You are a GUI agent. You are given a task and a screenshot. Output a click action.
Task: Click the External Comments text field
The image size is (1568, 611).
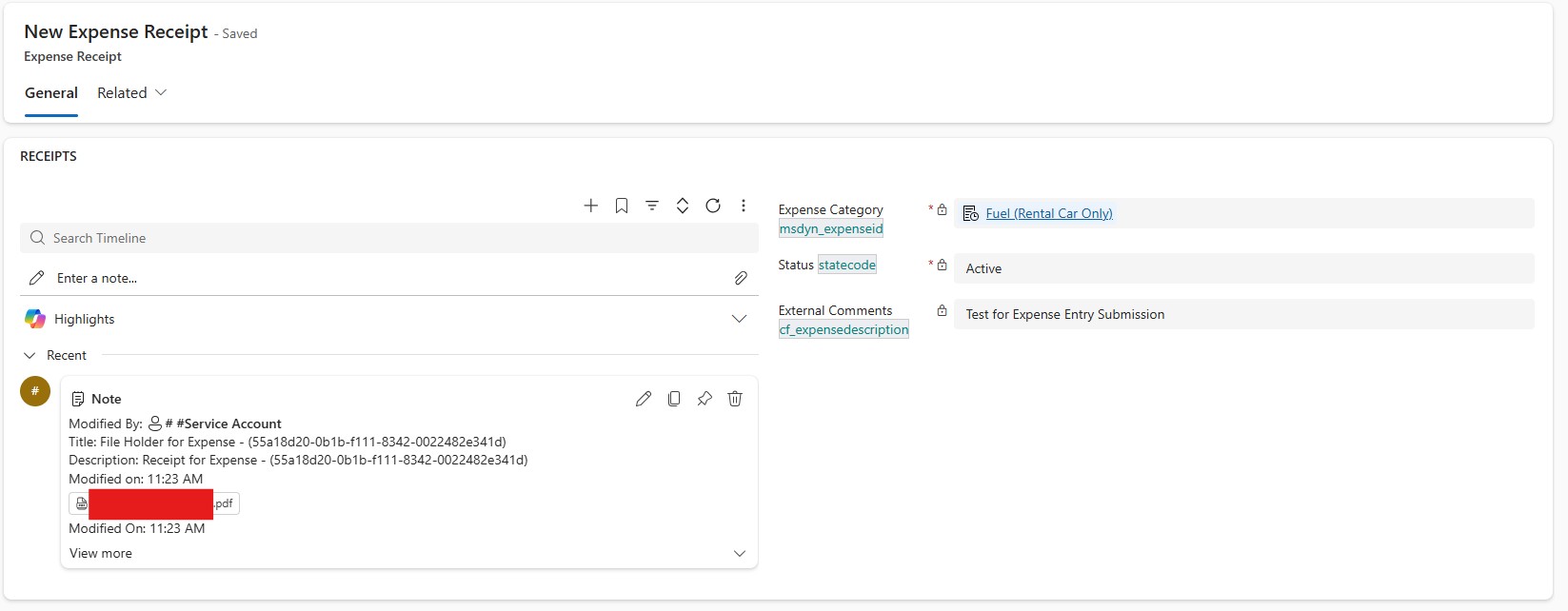pos(1244,314)
